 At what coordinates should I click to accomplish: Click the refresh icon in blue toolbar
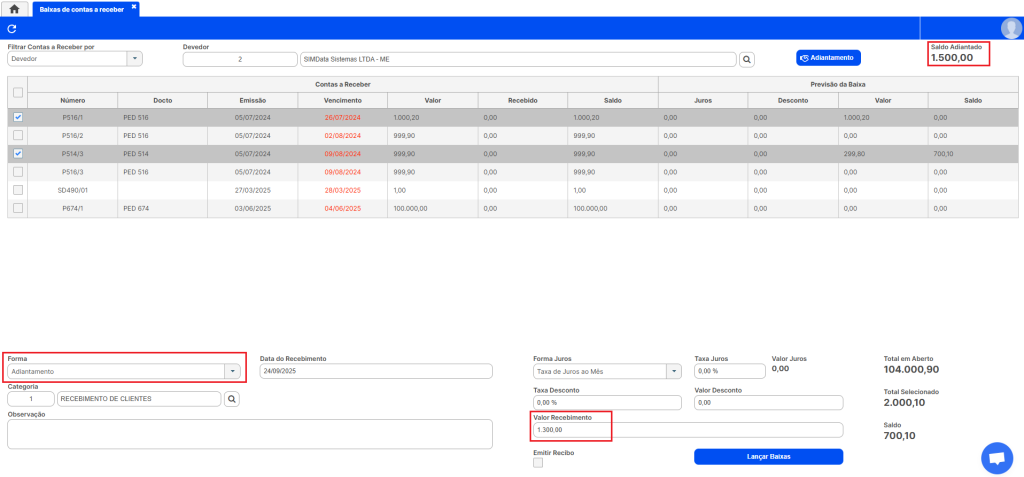12,29
